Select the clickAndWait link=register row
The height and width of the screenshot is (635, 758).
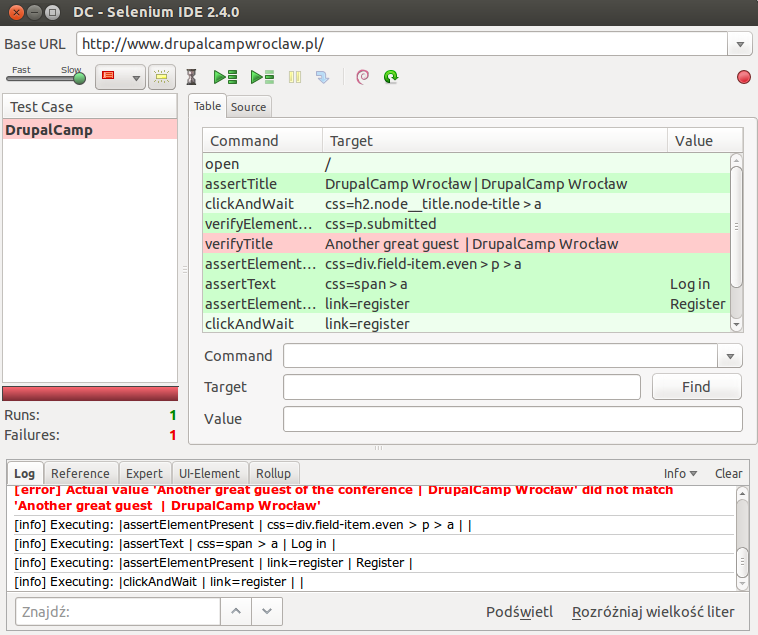(466, 323)
